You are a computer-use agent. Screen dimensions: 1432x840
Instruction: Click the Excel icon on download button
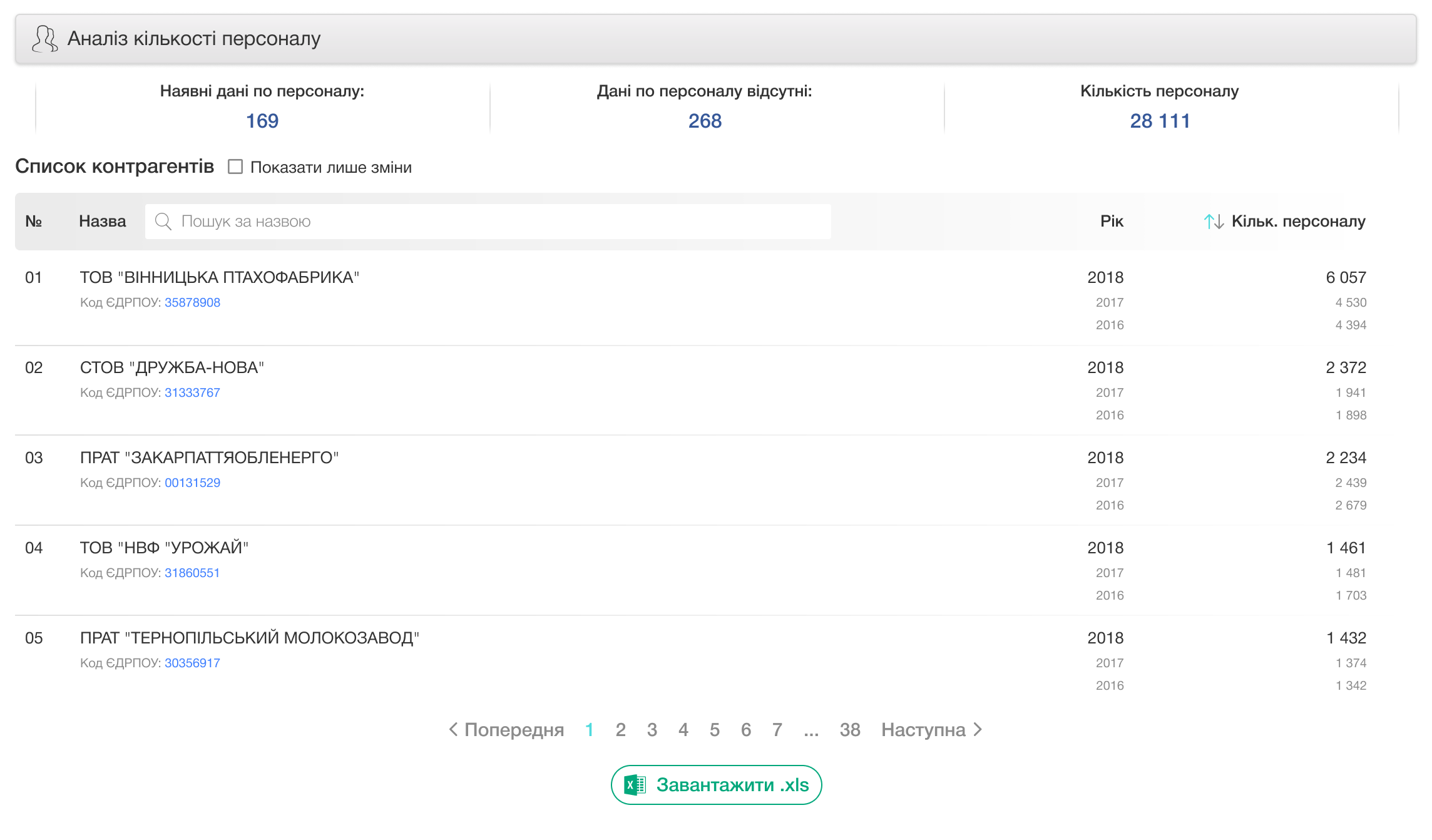point(635,785)
